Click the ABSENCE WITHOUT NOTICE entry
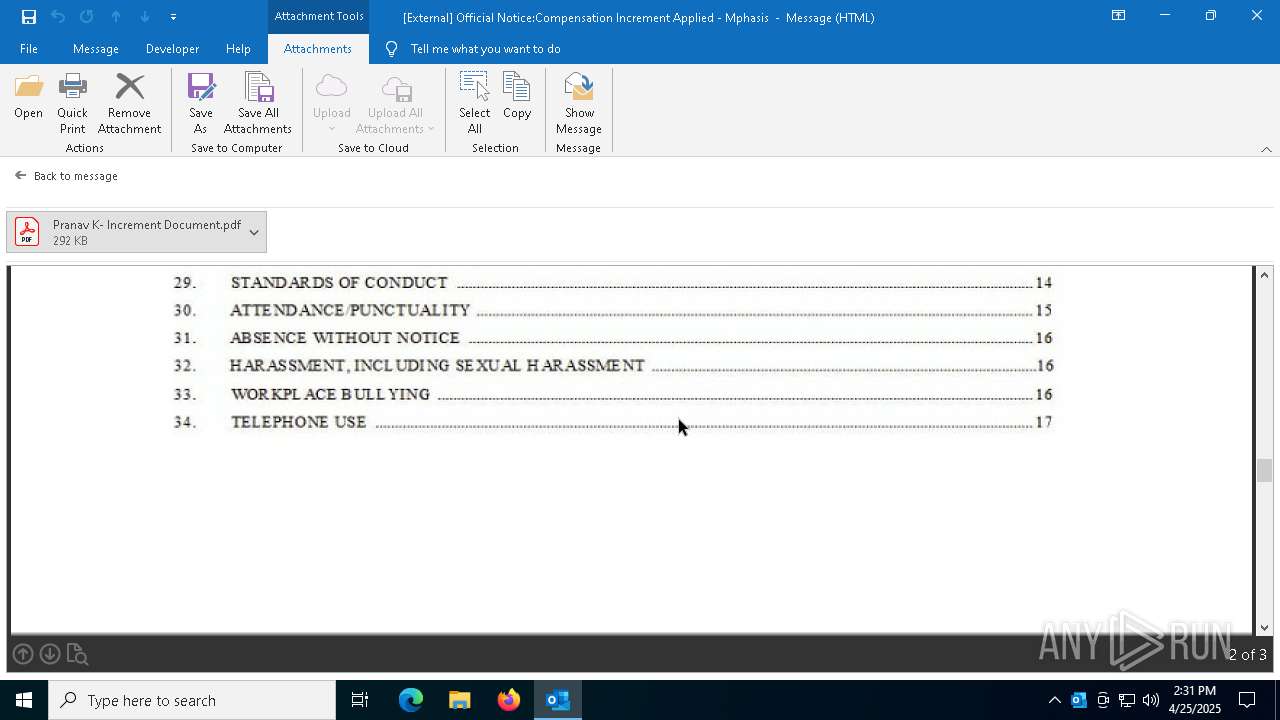Viewport: 1280px width, 720px height. point(612,338)
